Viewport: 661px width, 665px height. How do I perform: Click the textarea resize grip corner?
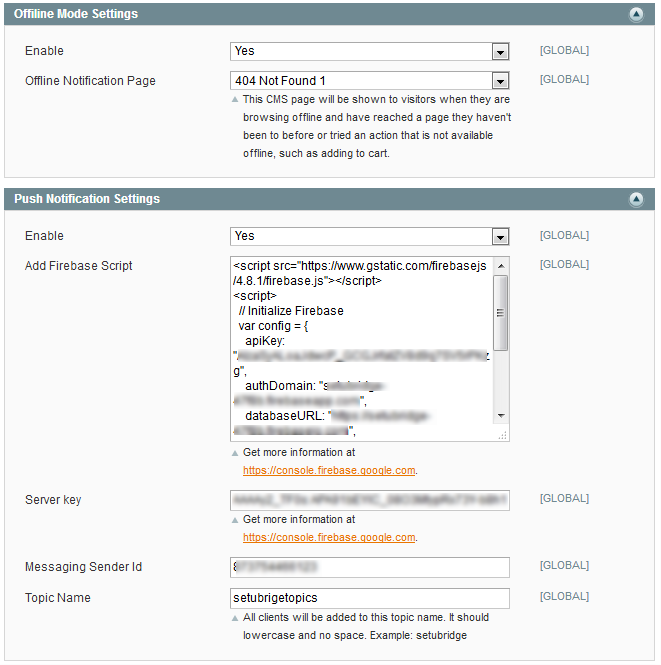(x=504, y=436)
